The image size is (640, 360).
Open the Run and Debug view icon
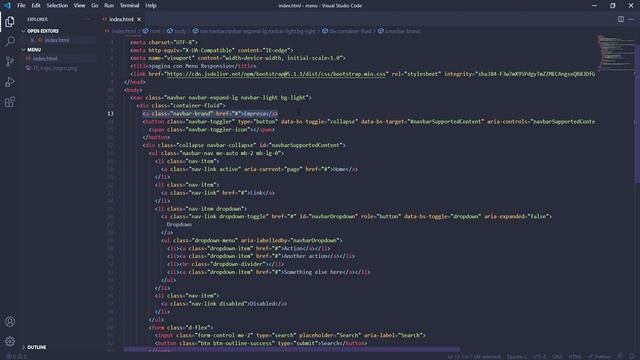10,82
